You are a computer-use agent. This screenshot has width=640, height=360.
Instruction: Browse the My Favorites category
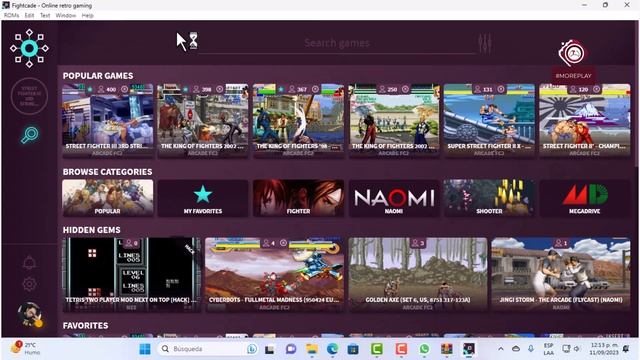pos(203,198)
